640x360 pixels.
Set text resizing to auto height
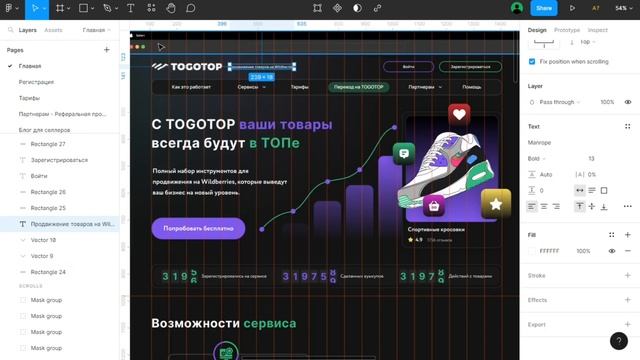592,190
